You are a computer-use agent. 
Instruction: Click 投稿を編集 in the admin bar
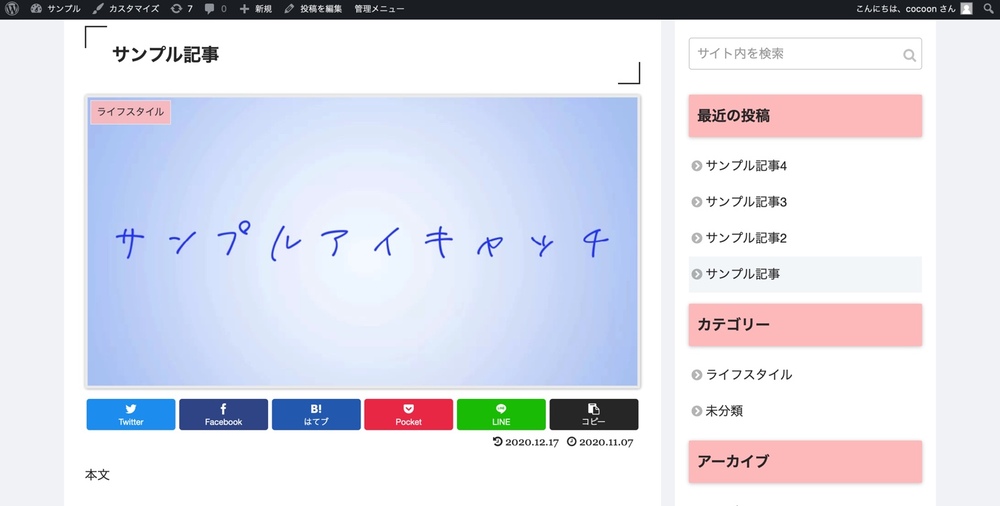click(x=313, y=9)
